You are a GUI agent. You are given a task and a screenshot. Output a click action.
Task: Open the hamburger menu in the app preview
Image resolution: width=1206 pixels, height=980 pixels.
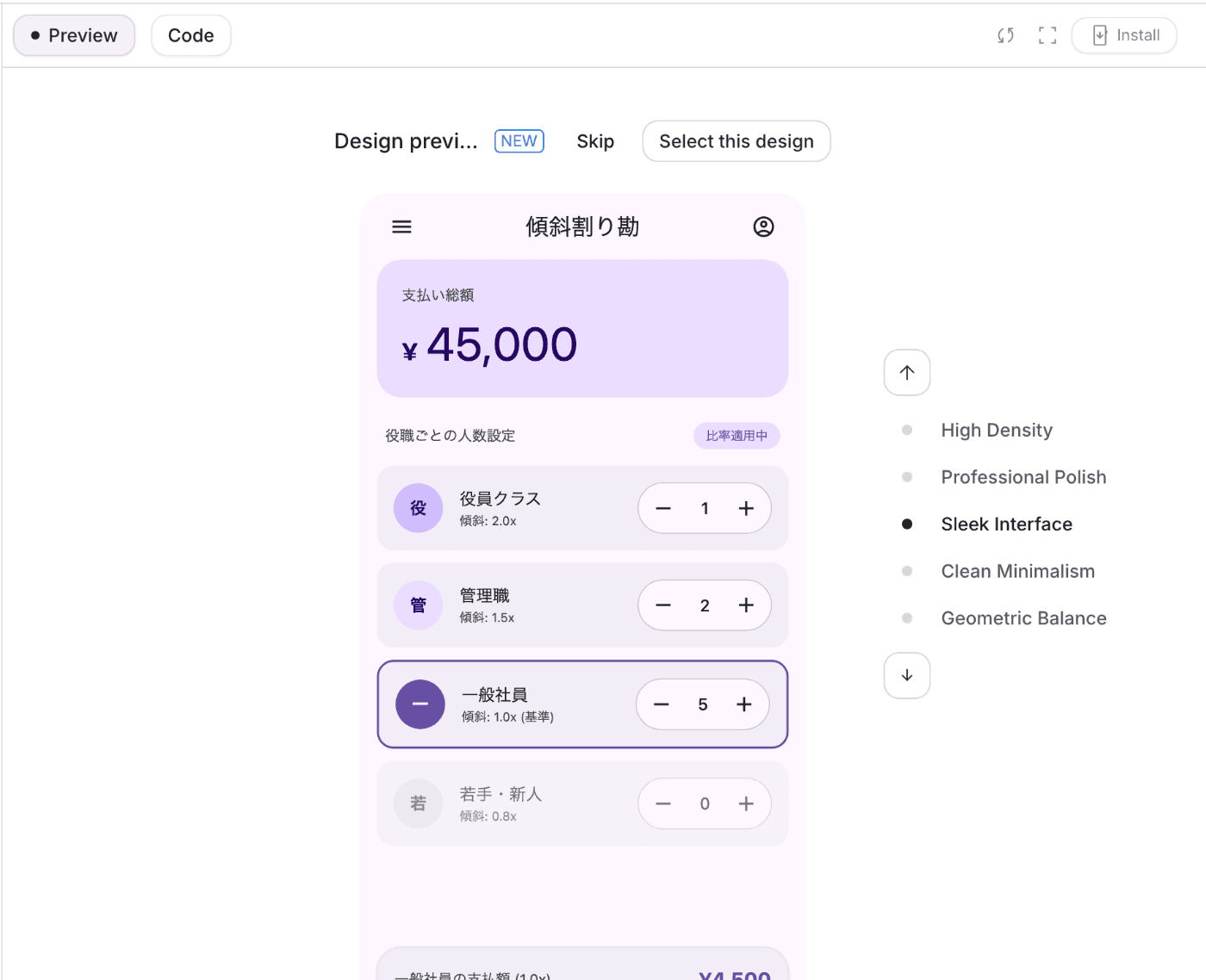(401, 226)
